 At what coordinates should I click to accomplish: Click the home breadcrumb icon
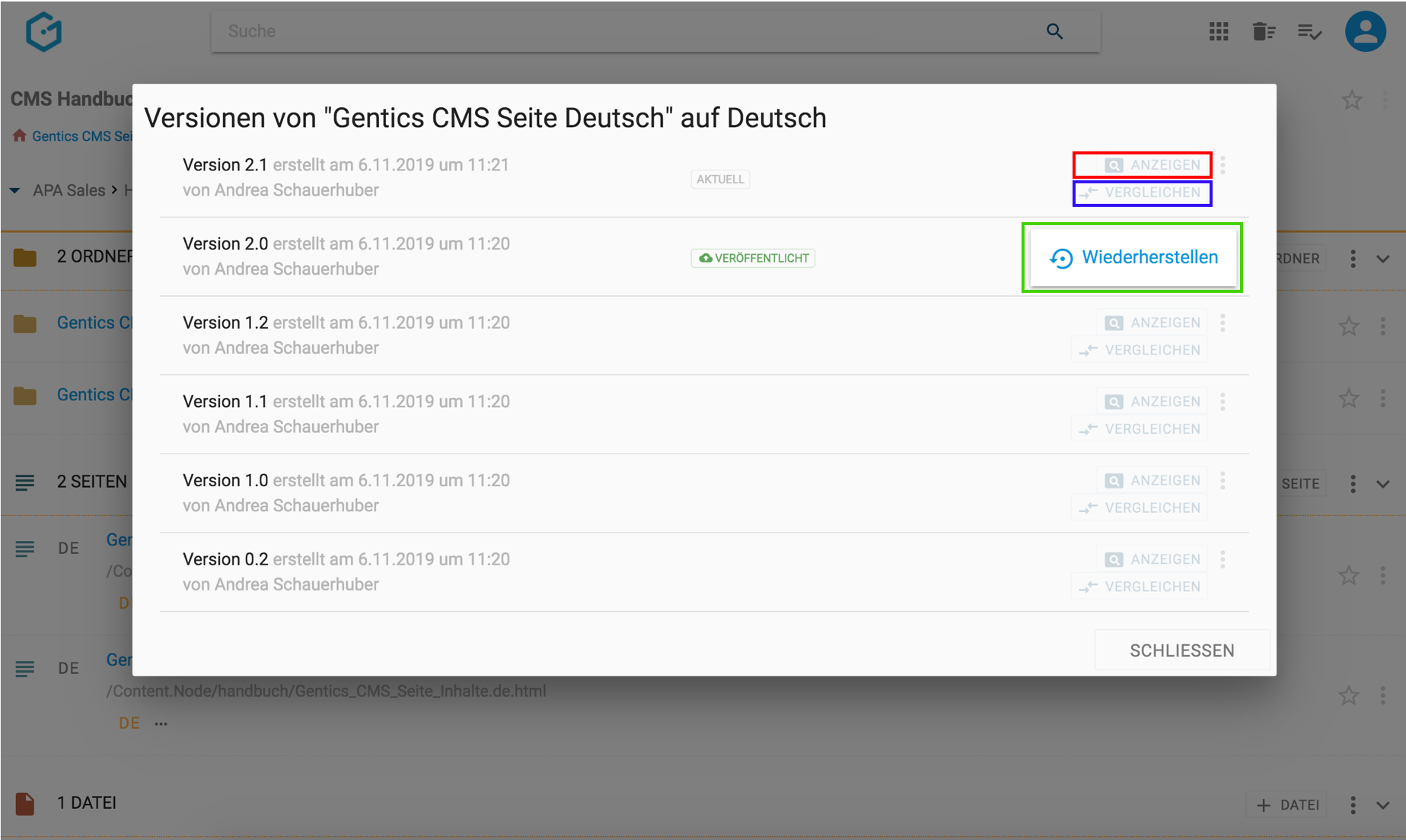[20, 135]
